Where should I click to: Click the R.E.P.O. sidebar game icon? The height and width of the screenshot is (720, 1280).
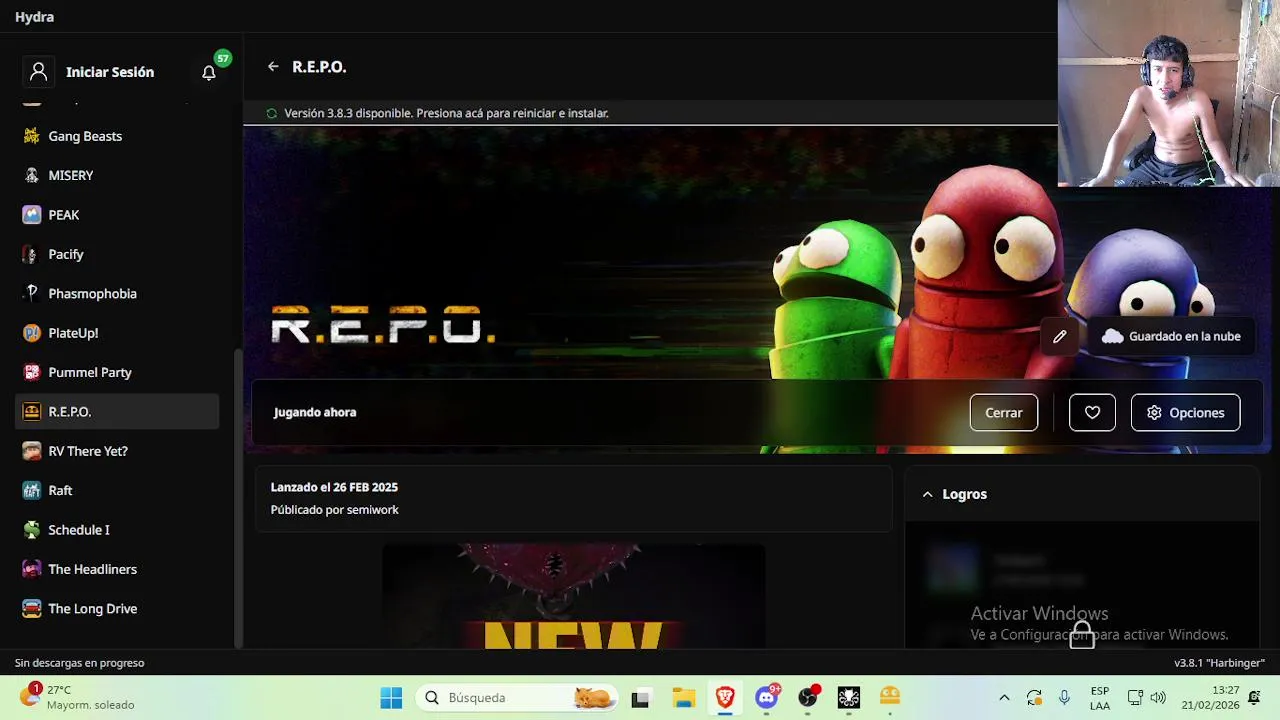[32, 412]
